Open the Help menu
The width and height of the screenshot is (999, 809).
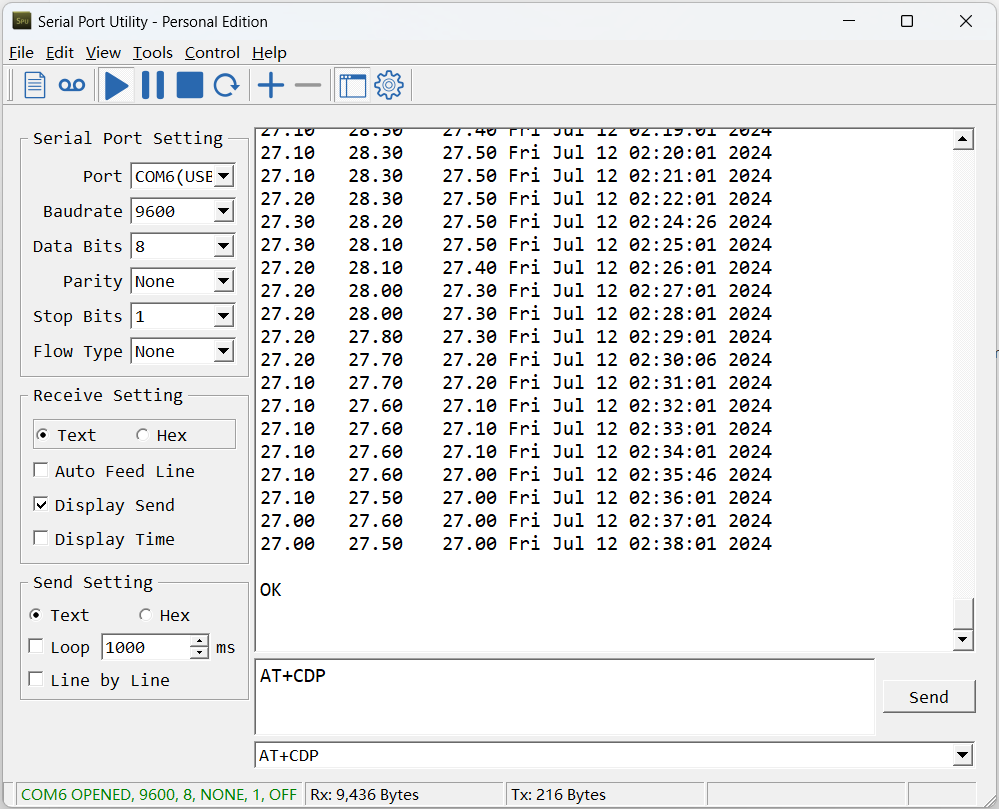pos(269,53)
